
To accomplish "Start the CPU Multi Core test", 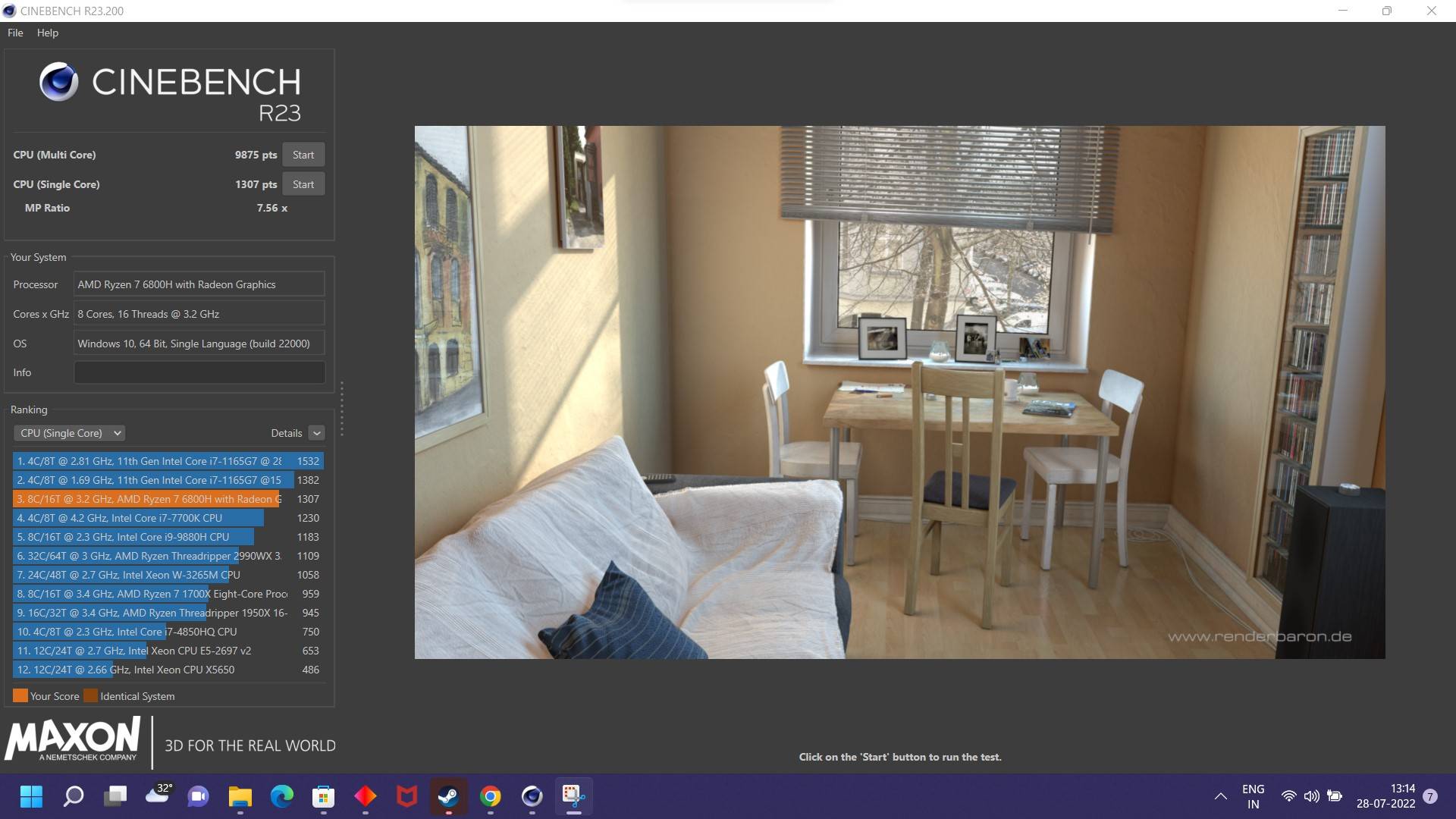I will pos(303,155).
